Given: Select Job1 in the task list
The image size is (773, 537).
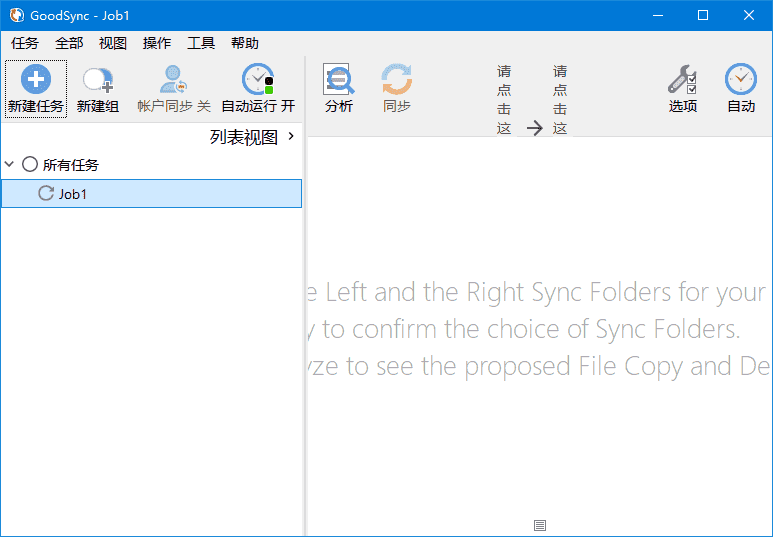Looking at the screenshot, I should coord(73,194).
